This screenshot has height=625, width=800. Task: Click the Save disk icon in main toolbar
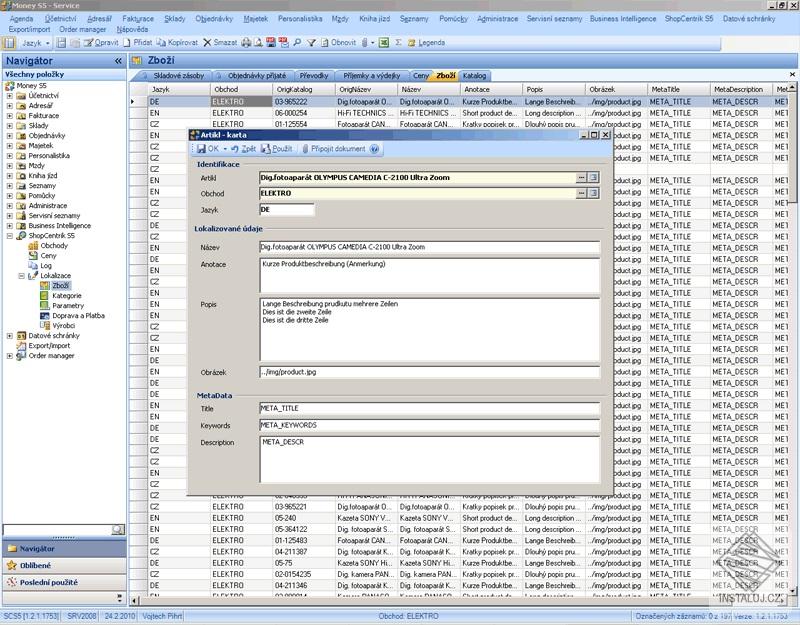(x=61, y=43)
